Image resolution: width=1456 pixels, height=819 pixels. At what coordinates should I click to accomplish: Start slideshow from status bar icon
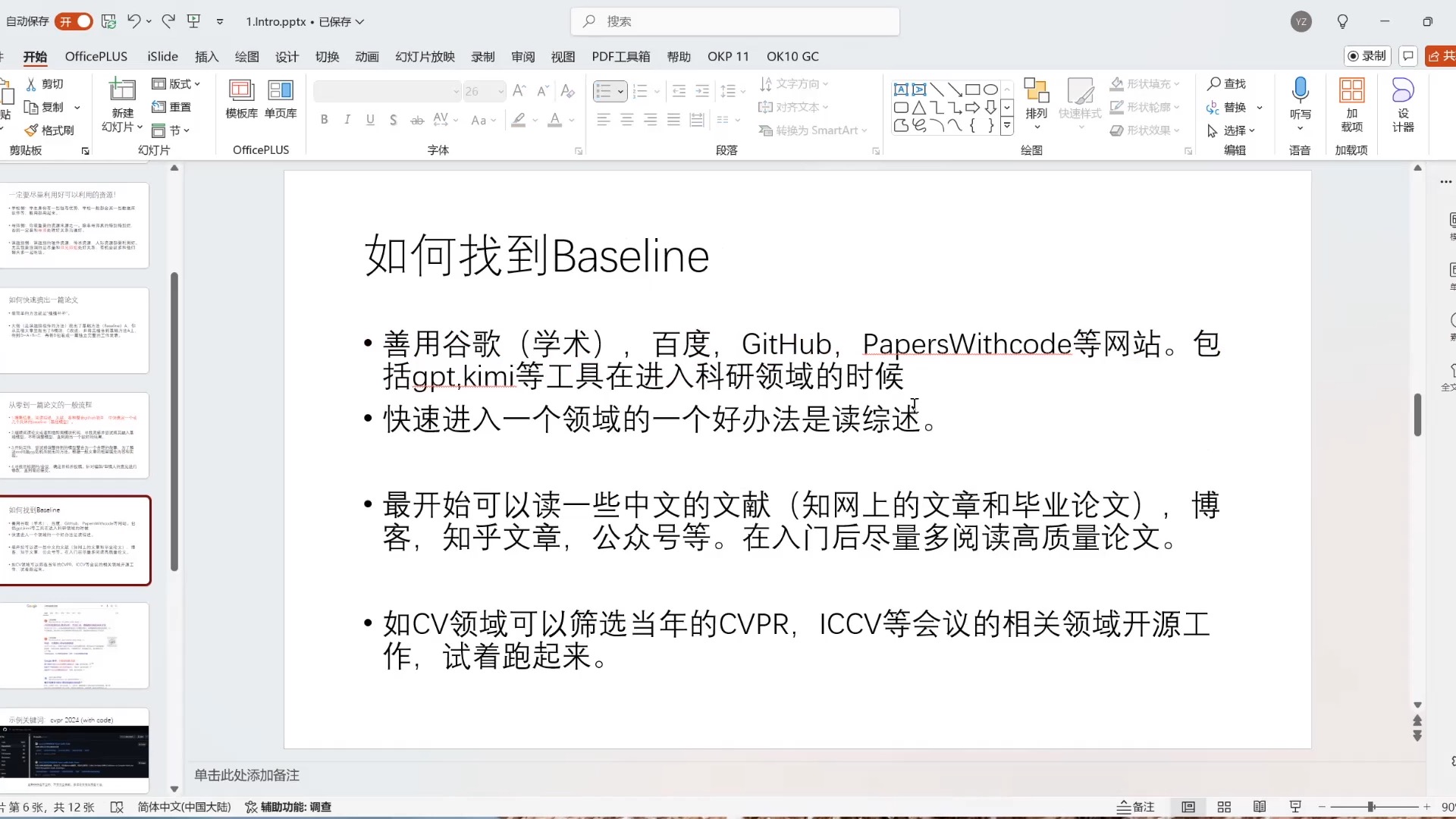[x=1295, y=807]
